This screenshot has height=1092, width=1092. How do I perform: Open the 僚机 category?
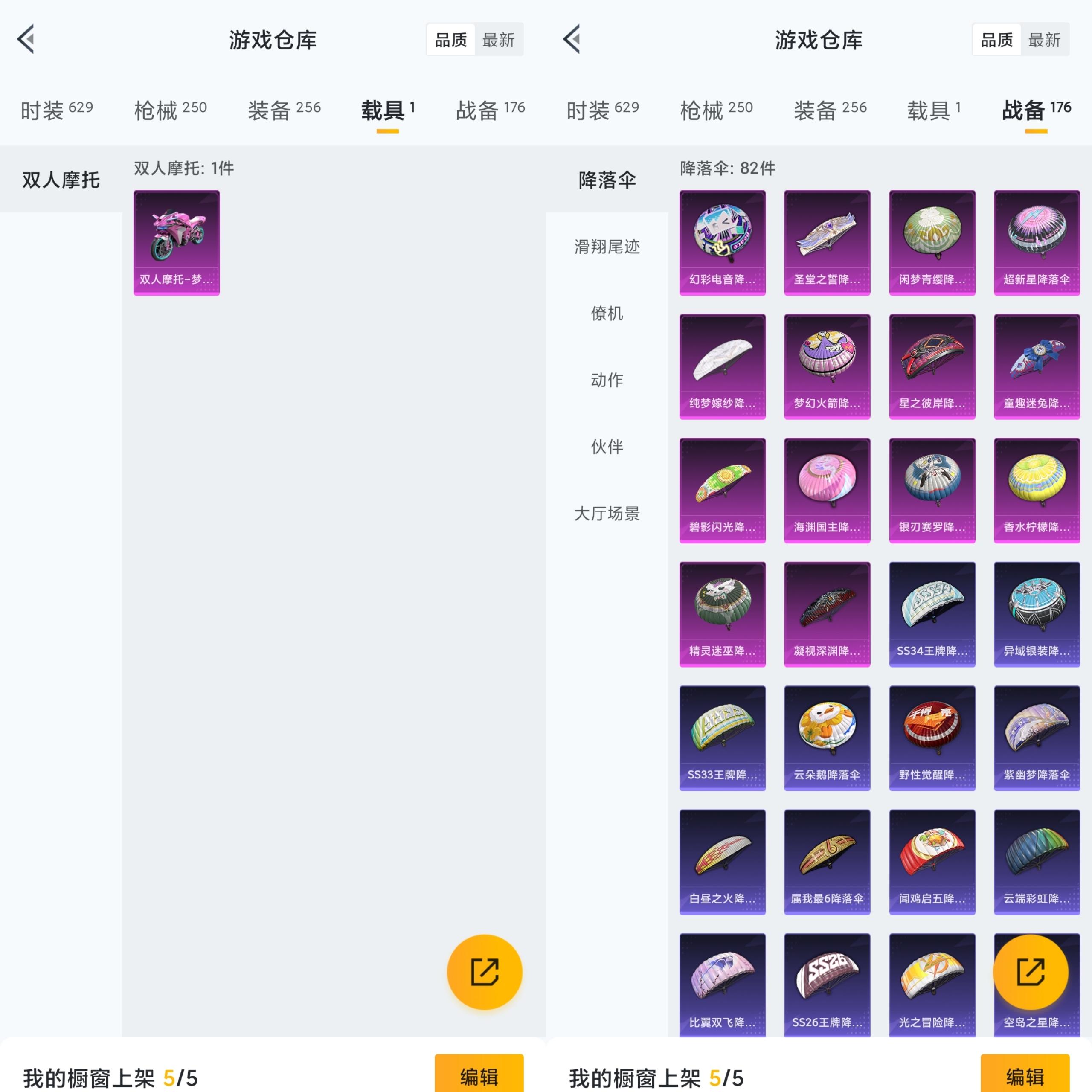coord(607,314)
